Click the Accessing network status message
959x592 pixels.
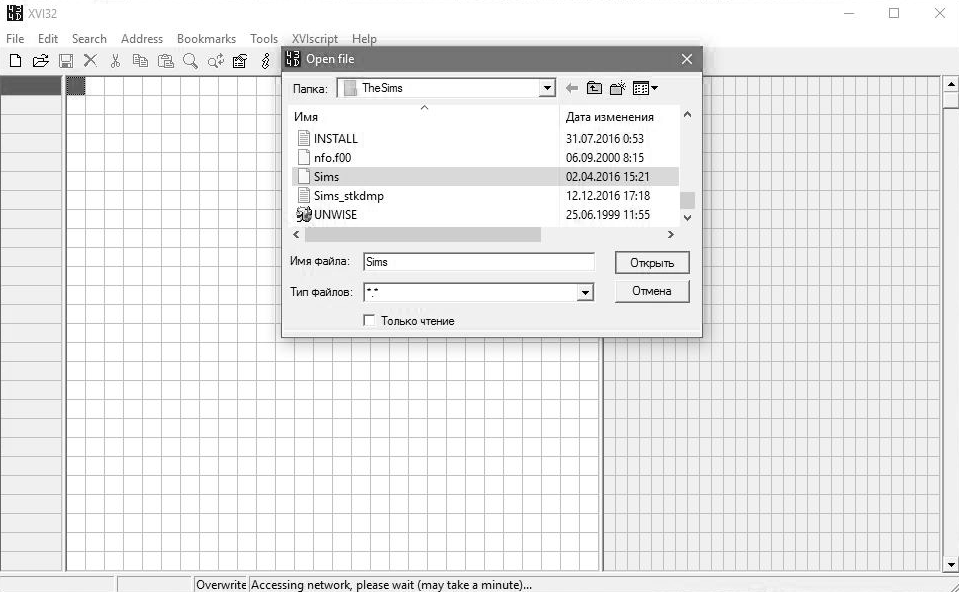391,585
